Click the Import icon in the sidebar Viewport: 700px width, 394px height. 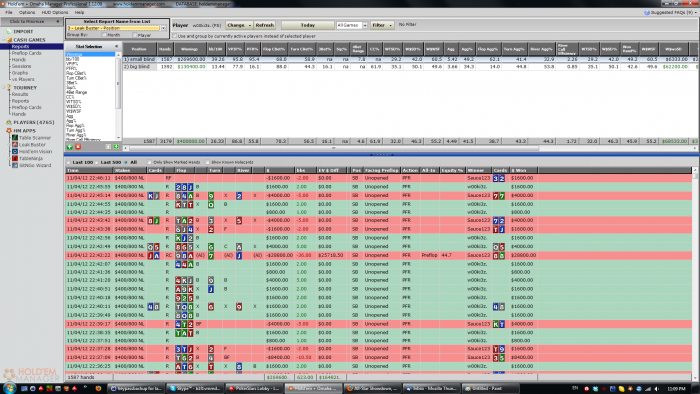point(8,32)
